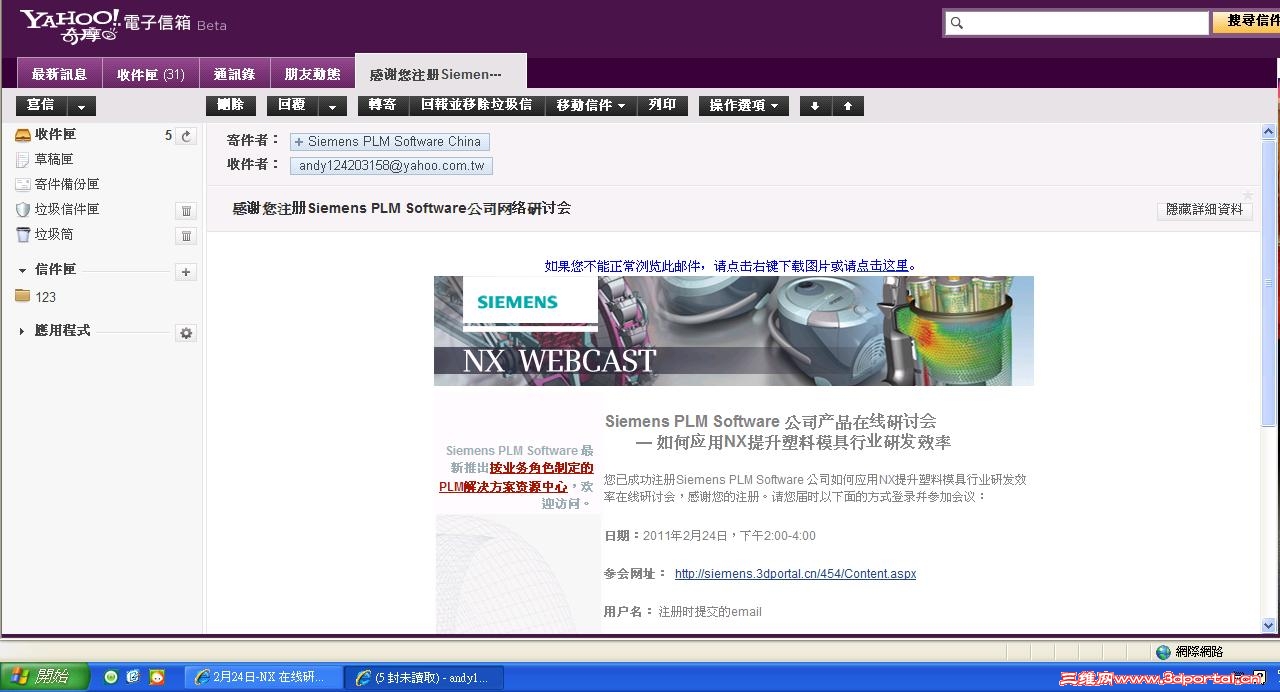Viewport: 1280px width, 692px height.
Task: Open the 点击这里 view-in-browser link
Action: pos(882,266)
